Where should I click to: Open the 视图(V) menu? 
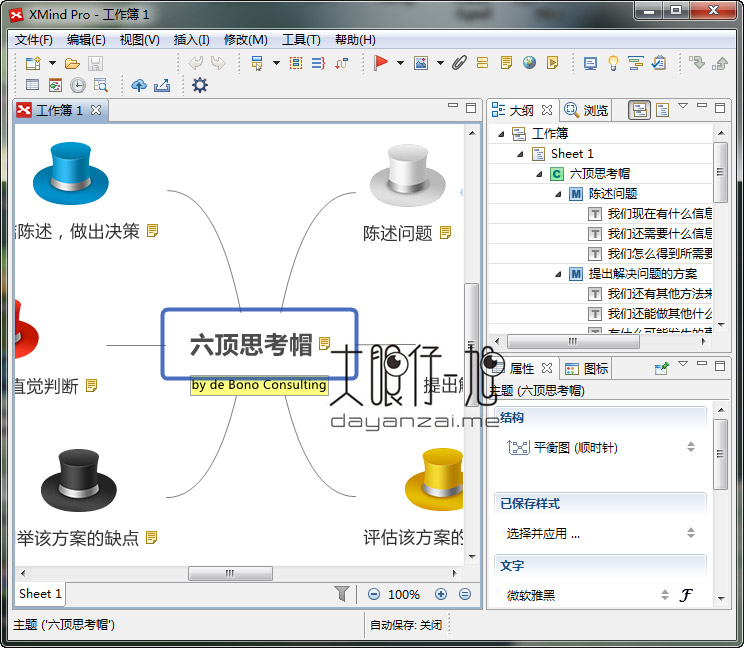[140, 40]
